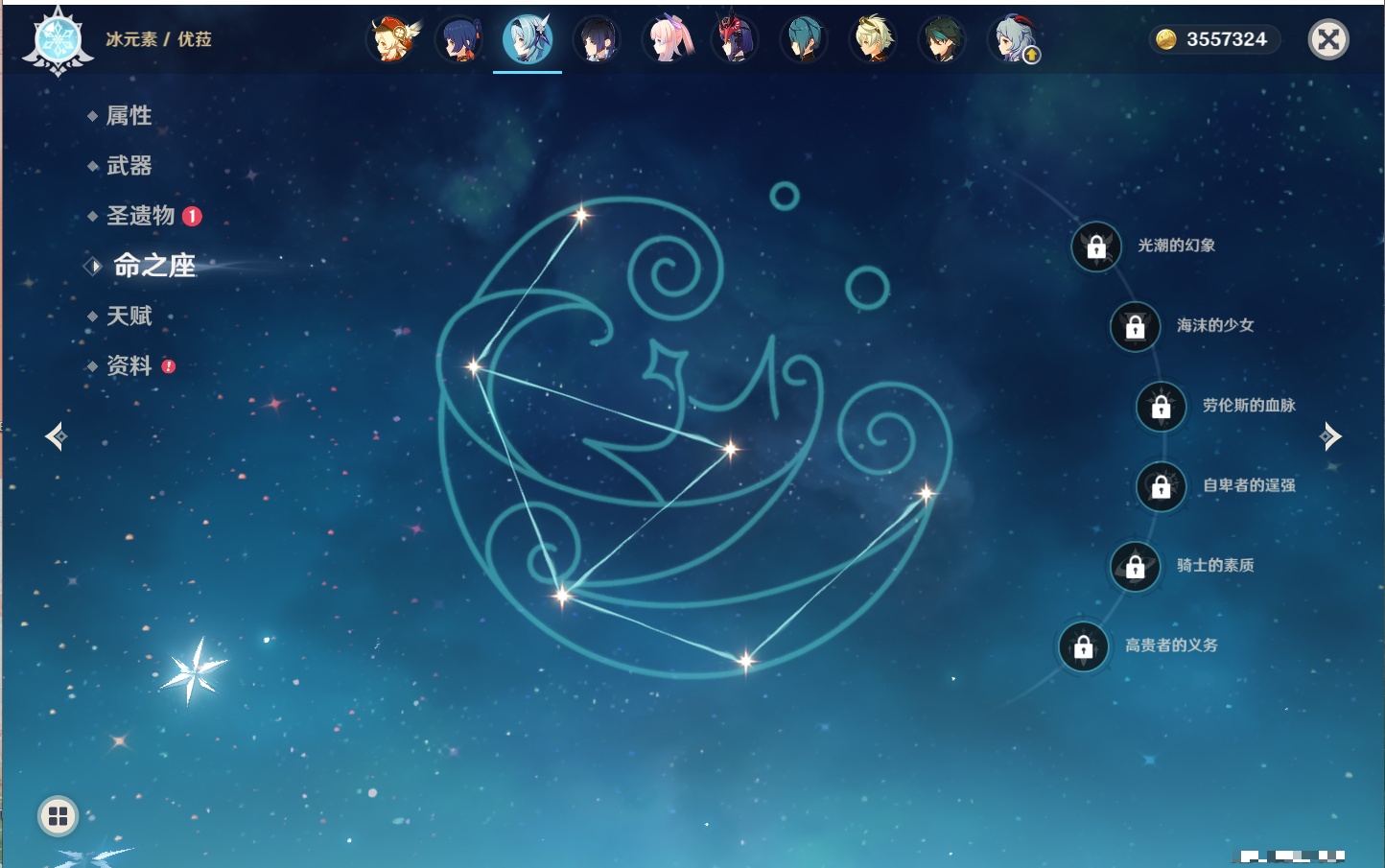Image resolution: width=1385 pixels, height=868 pixels.
Task: Click the 劳伦斯的血脉 constellation label
Action: pos(1249,405)
